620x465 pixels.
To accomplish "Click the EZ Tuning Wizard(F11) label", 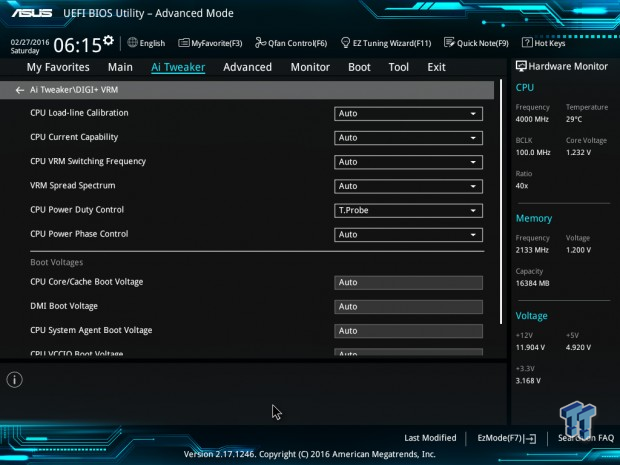I will [x=392, y=43].
